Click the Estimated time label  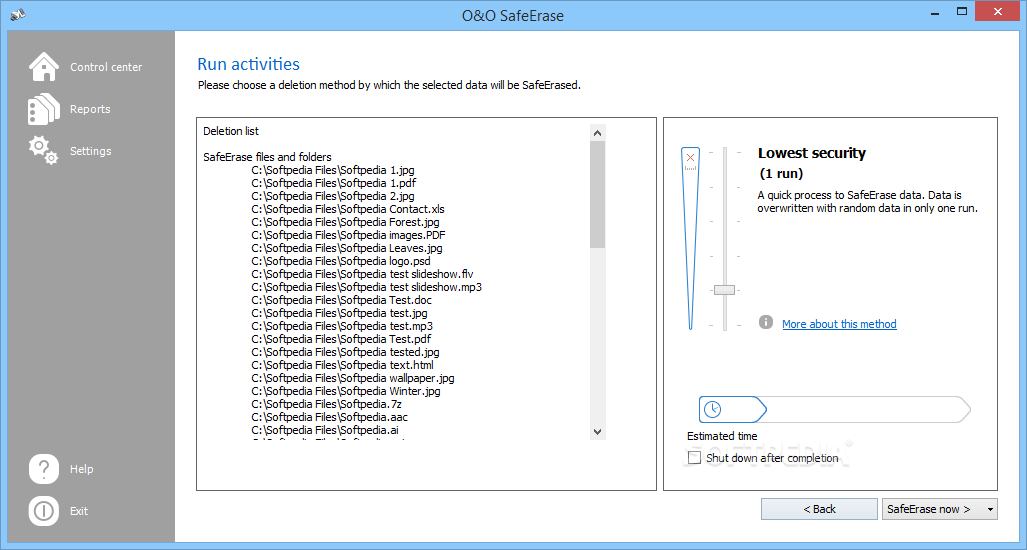click(x=722, y=436)
